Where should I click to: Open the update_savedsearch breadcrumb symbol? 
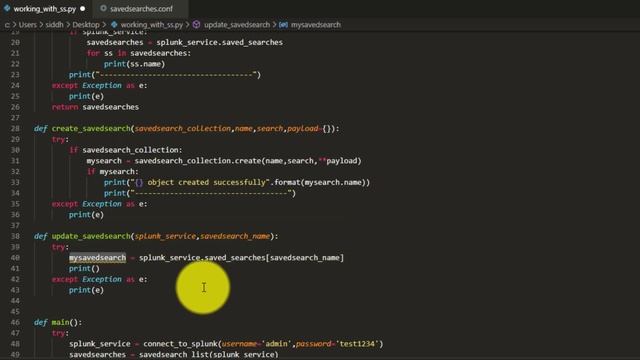coord(237,25)
